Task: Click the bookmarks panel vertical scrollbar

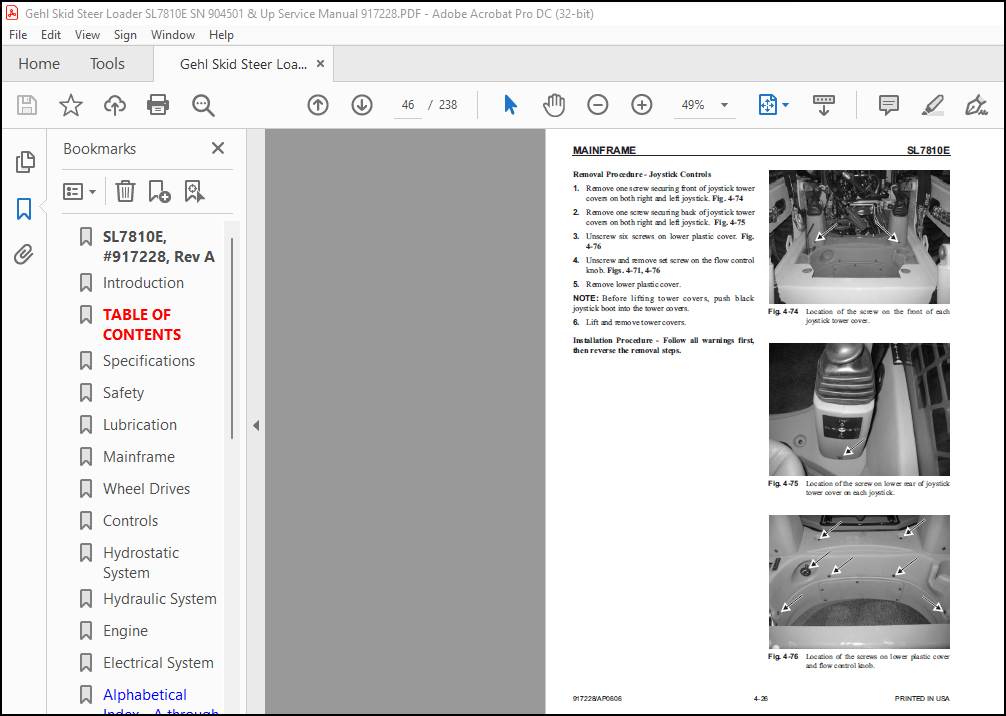Action: click(232, 339)
